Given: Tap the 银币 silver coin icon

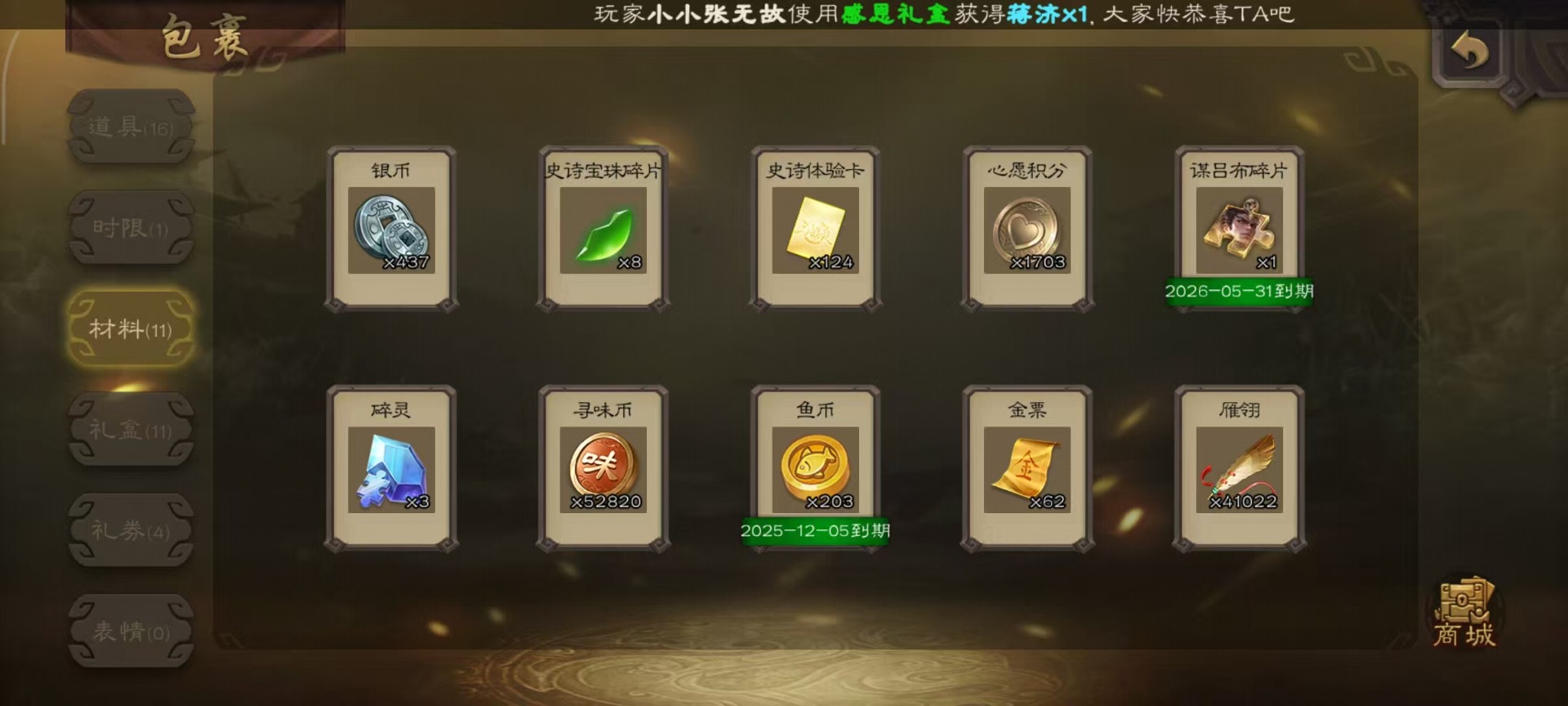Looking at the screenshot, I should pos(391,230).
